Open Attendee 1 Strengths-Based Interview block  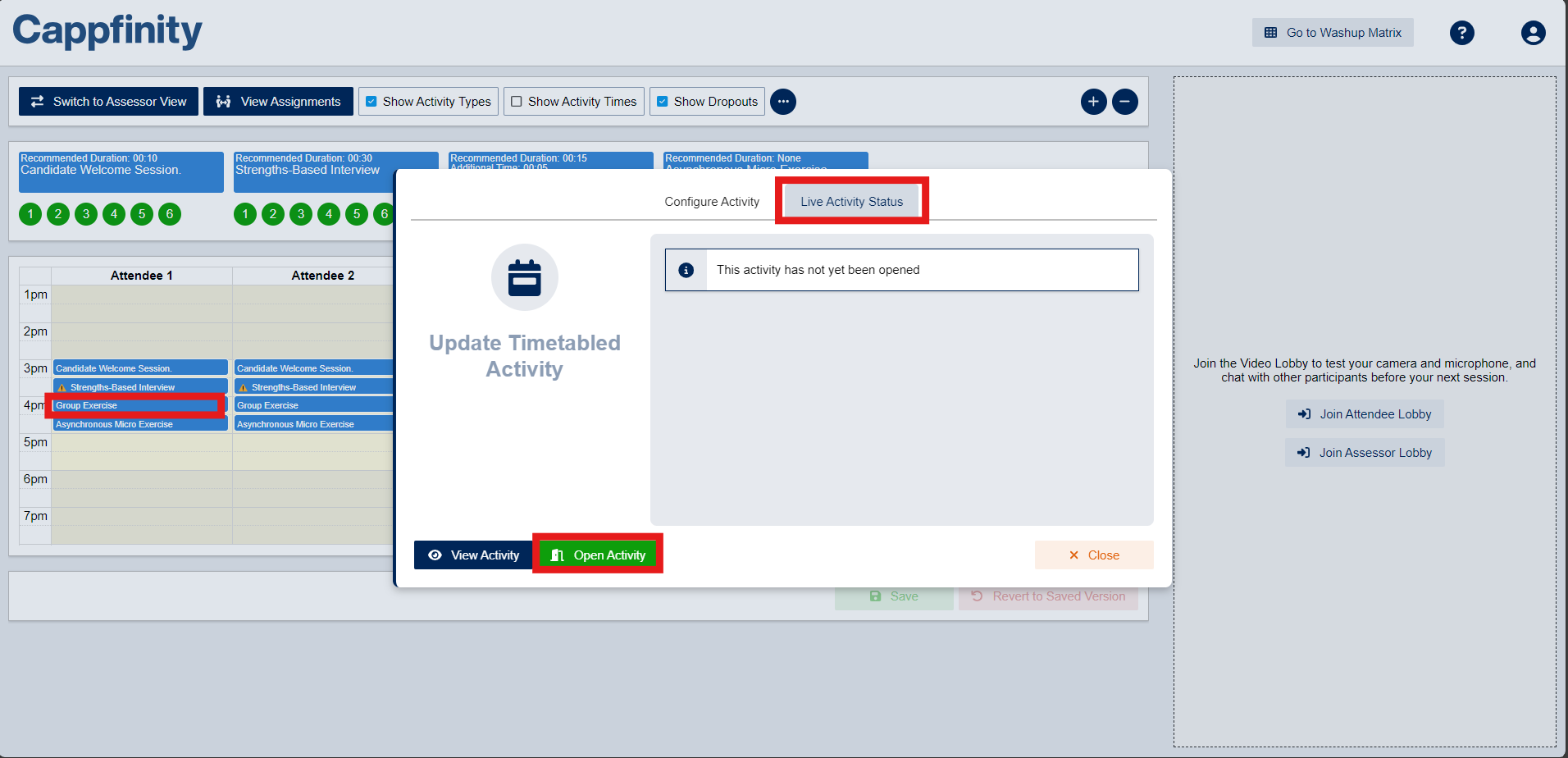coord(140,387)
